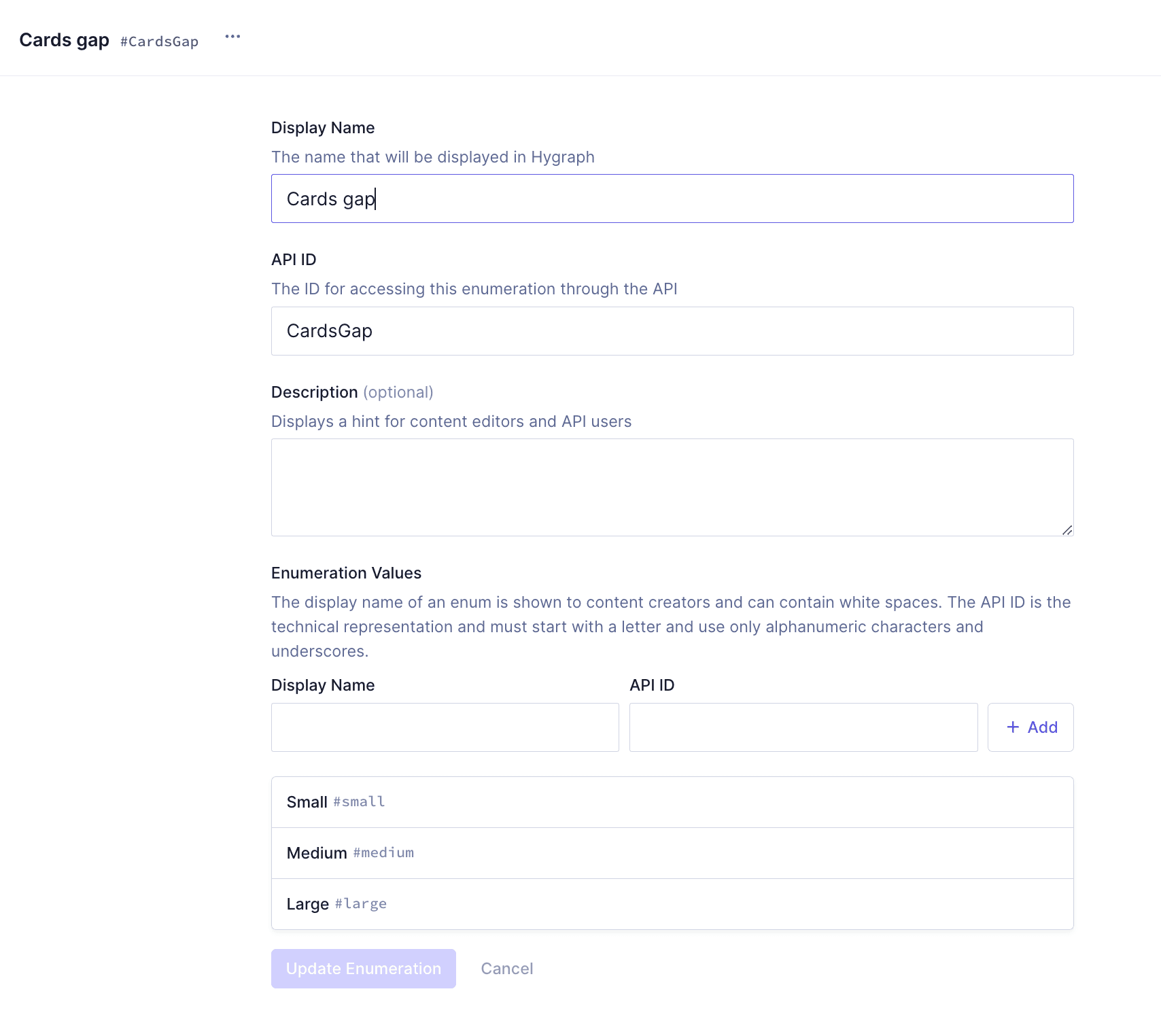Viewport: 1161px width, 1036px height.
Task: Click the plus Add button
Action: [1030, 727]
